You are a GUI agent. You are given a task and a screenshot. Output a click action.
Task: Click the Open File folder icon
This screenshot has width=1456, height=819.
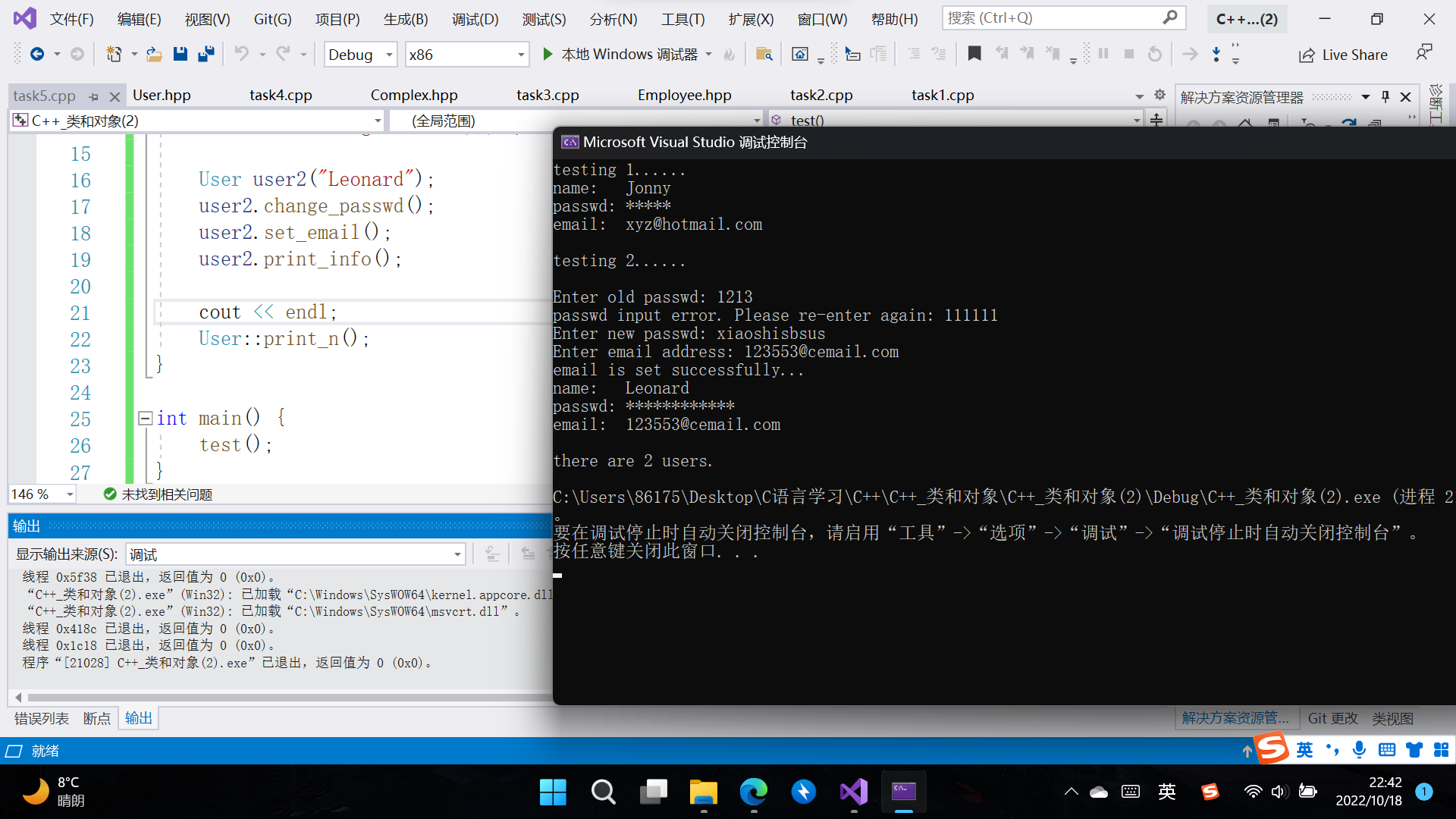[154, 54]
